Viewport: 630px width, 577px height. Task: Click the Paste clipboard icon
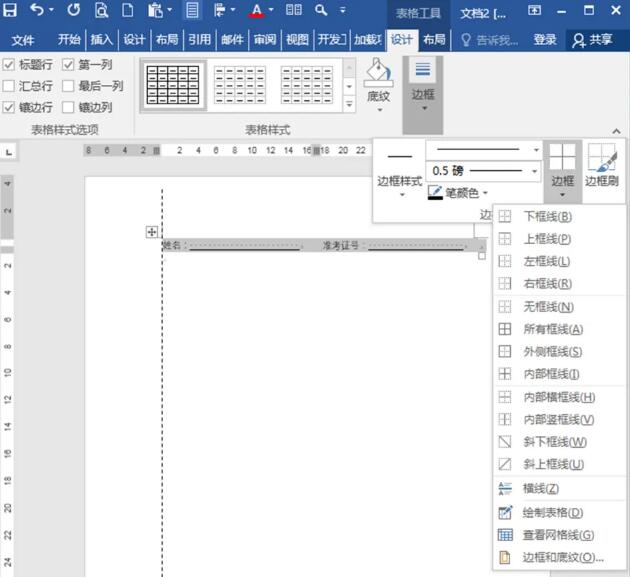[155, 10]
